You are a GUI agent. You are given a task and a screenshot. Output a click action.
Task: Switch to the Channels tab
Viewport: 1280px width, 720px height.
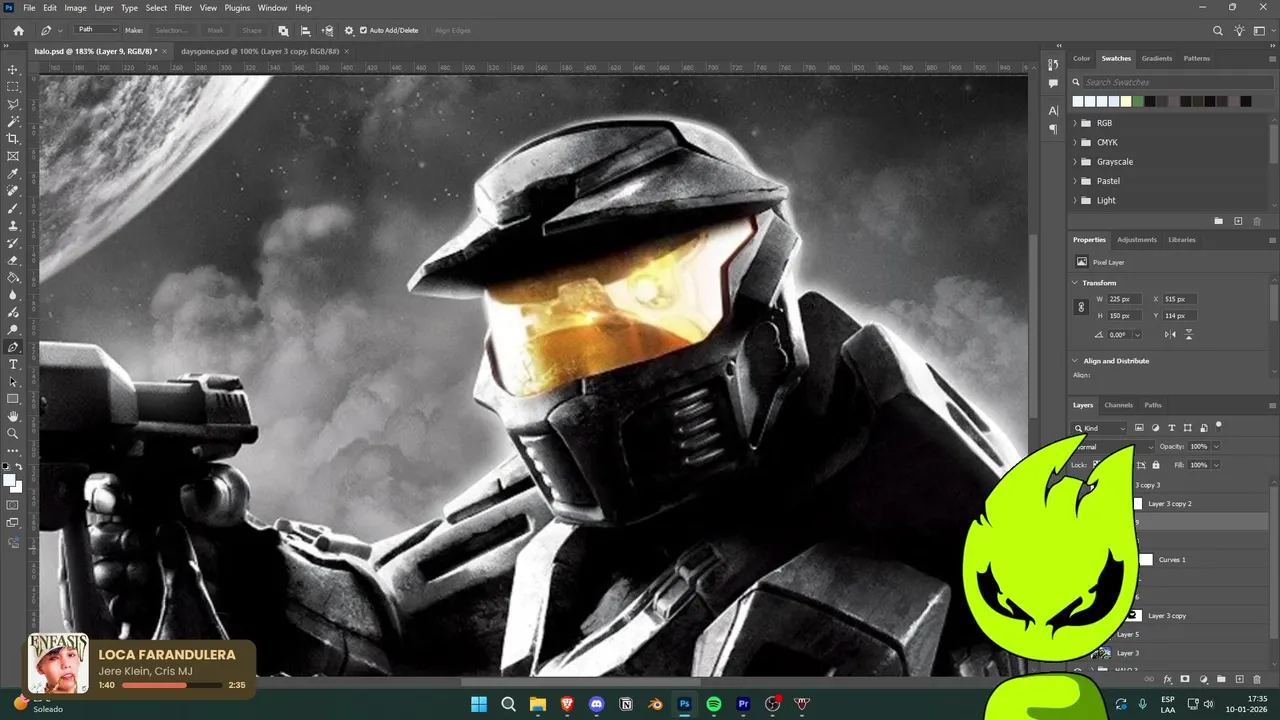point(1118,405)
